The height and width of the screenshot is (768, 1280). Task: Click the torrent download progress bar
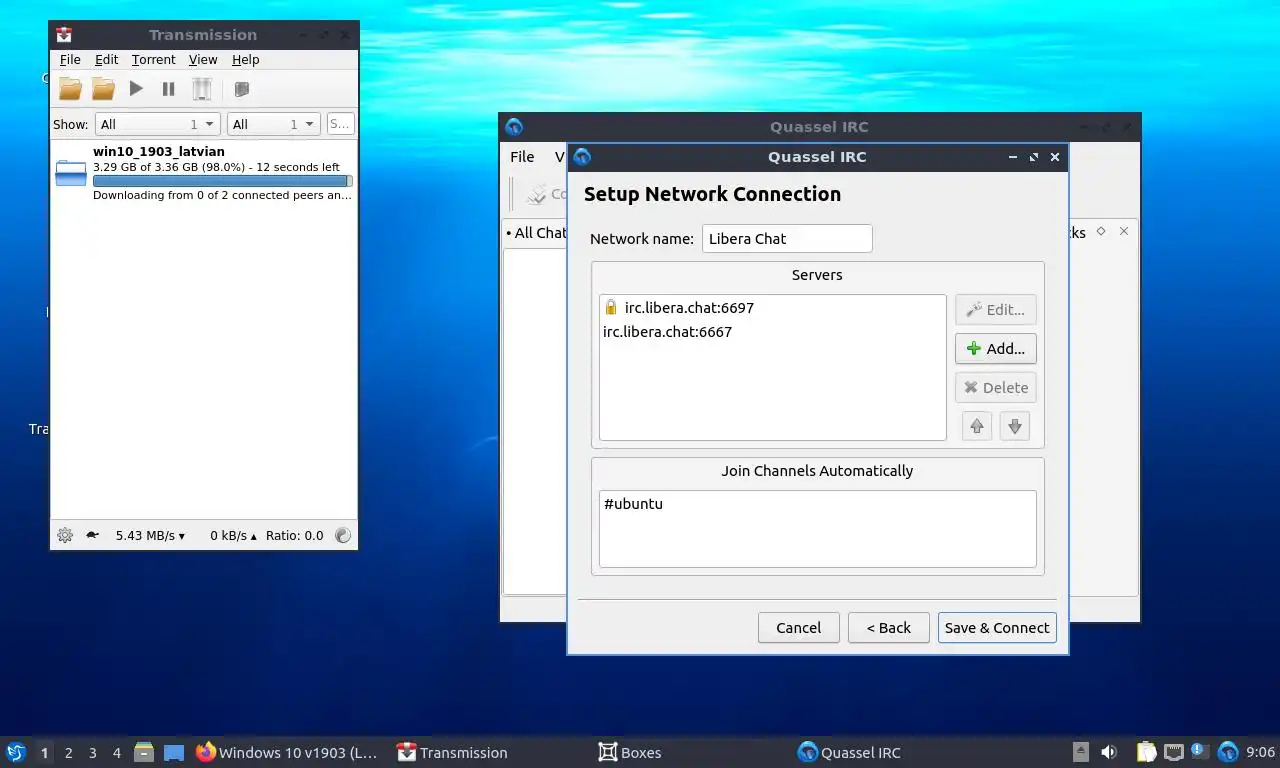tap(222, 181)
